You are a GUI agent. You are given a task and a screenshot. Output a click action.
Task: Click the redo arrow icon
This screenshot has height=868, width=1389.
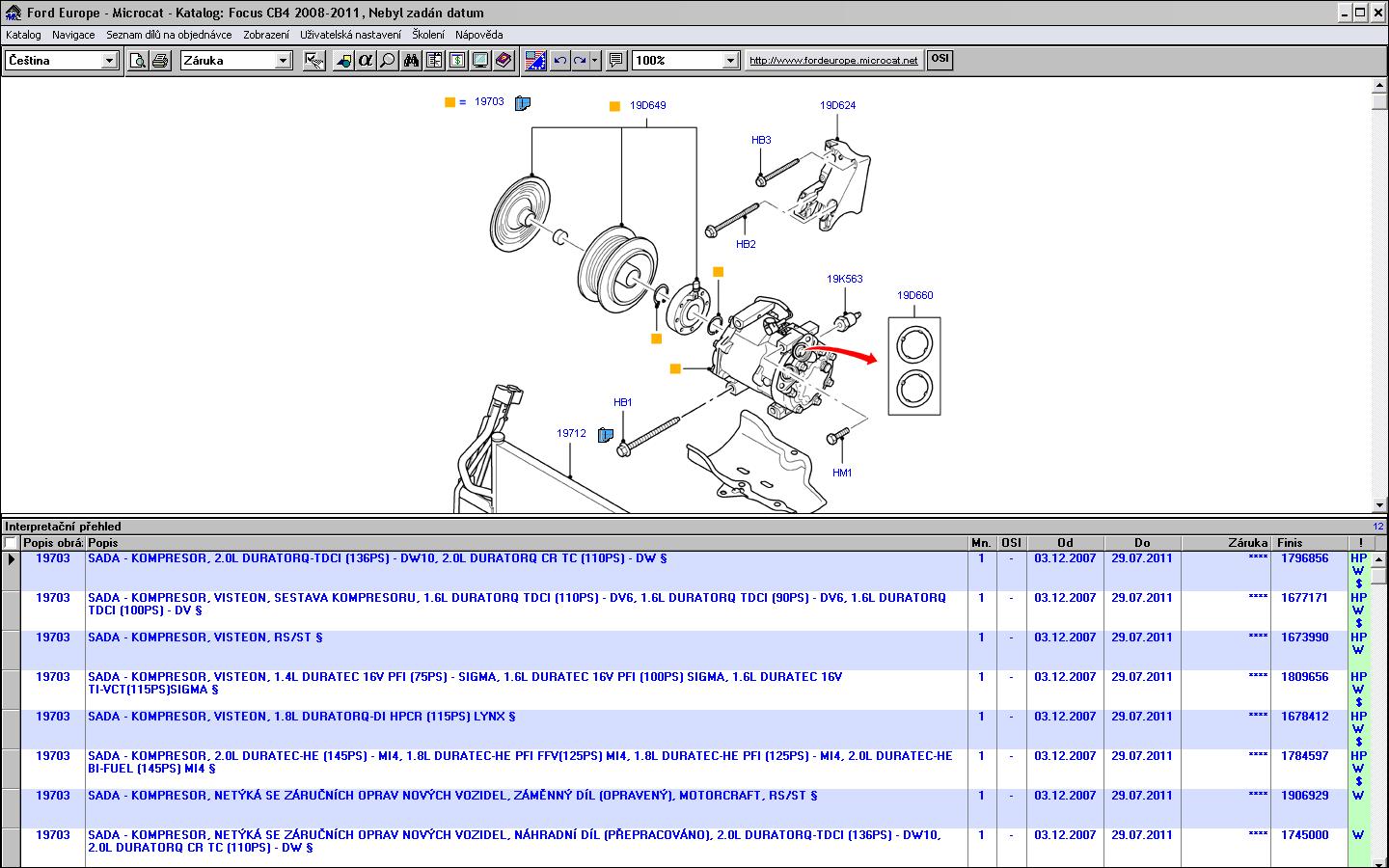(580, 61)
